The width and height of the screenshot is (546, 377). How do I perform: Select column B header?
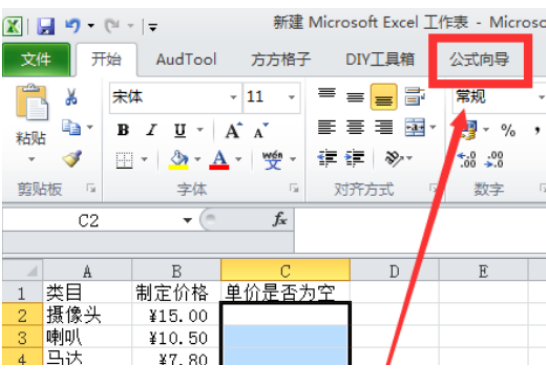click(176, 271)
